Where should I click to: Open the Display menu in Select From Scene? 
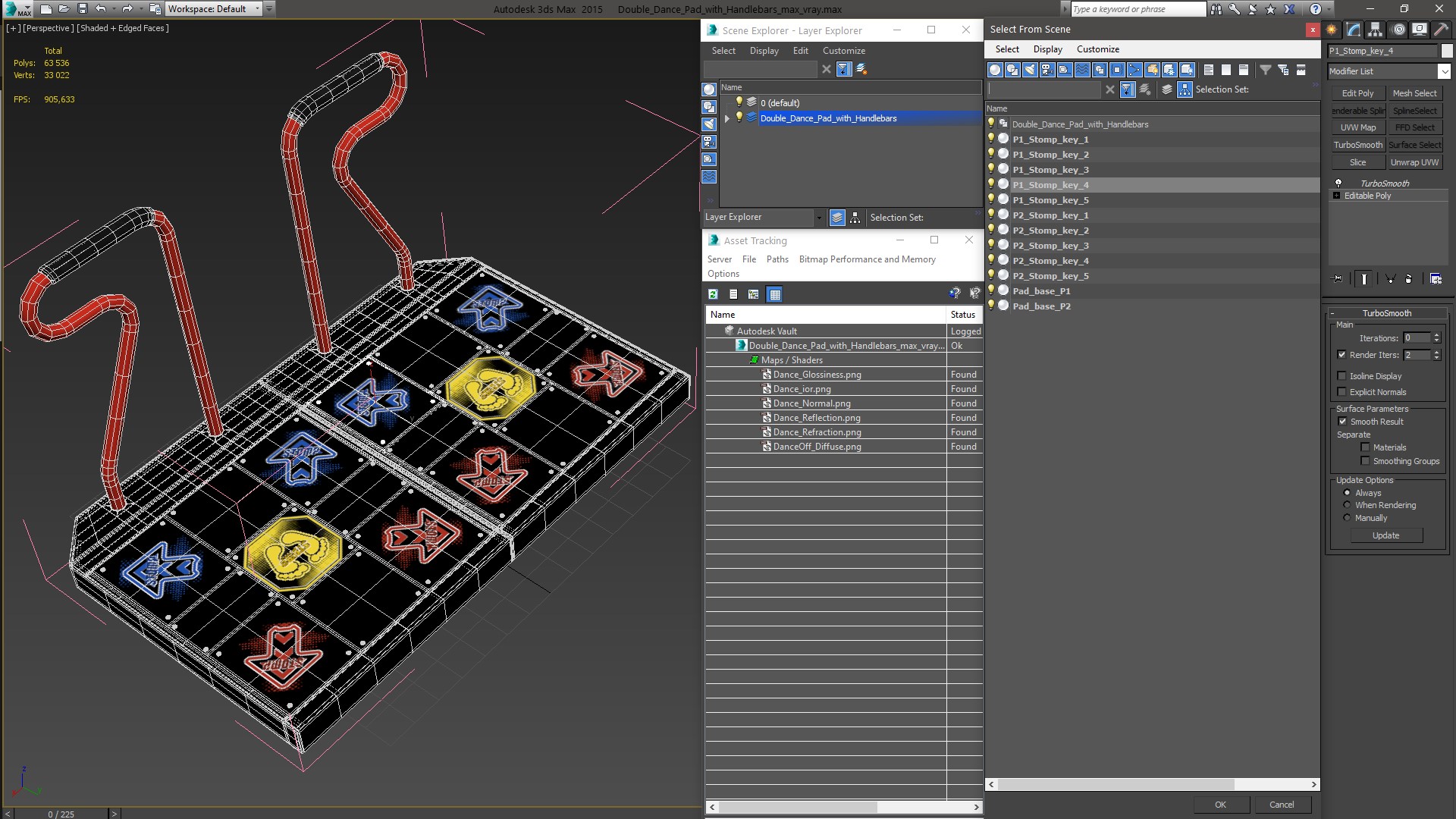click(1047, 49)
